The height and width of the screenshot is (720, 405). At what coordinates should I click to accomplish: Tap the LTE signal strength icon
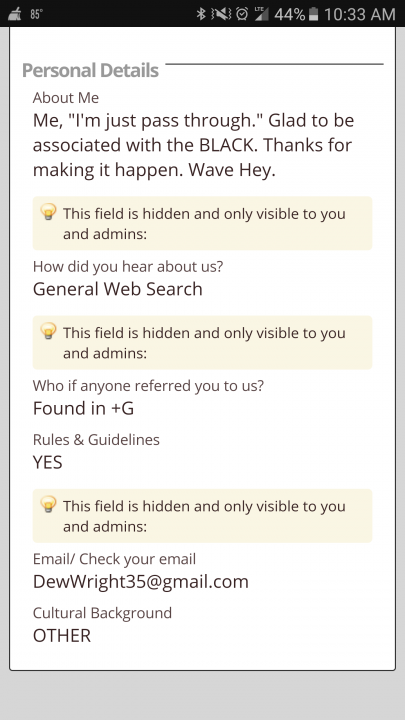pos(261,14)
